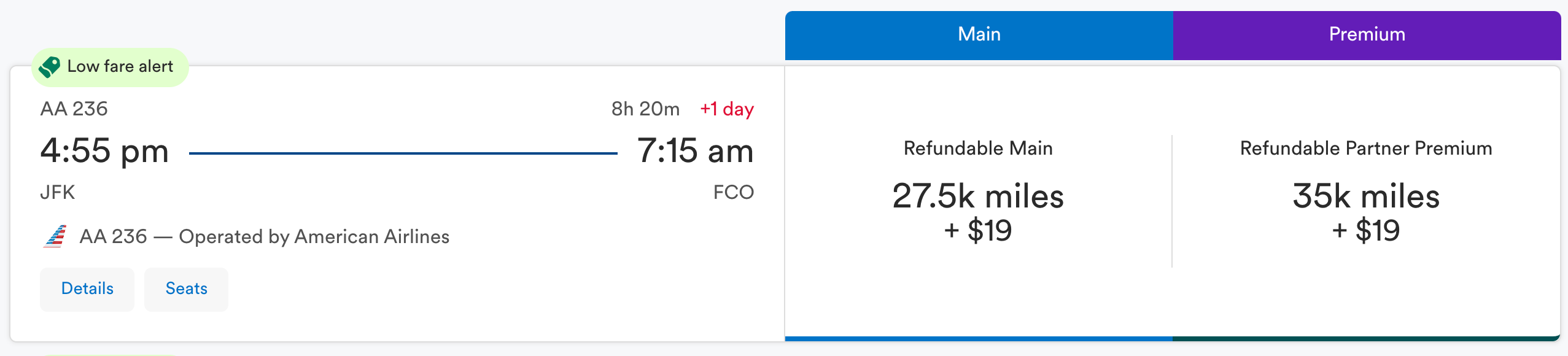The height and width of the screenshot is (356, 1568).
Task: Click the blue flight route line
Action: (x=403, y=153)
